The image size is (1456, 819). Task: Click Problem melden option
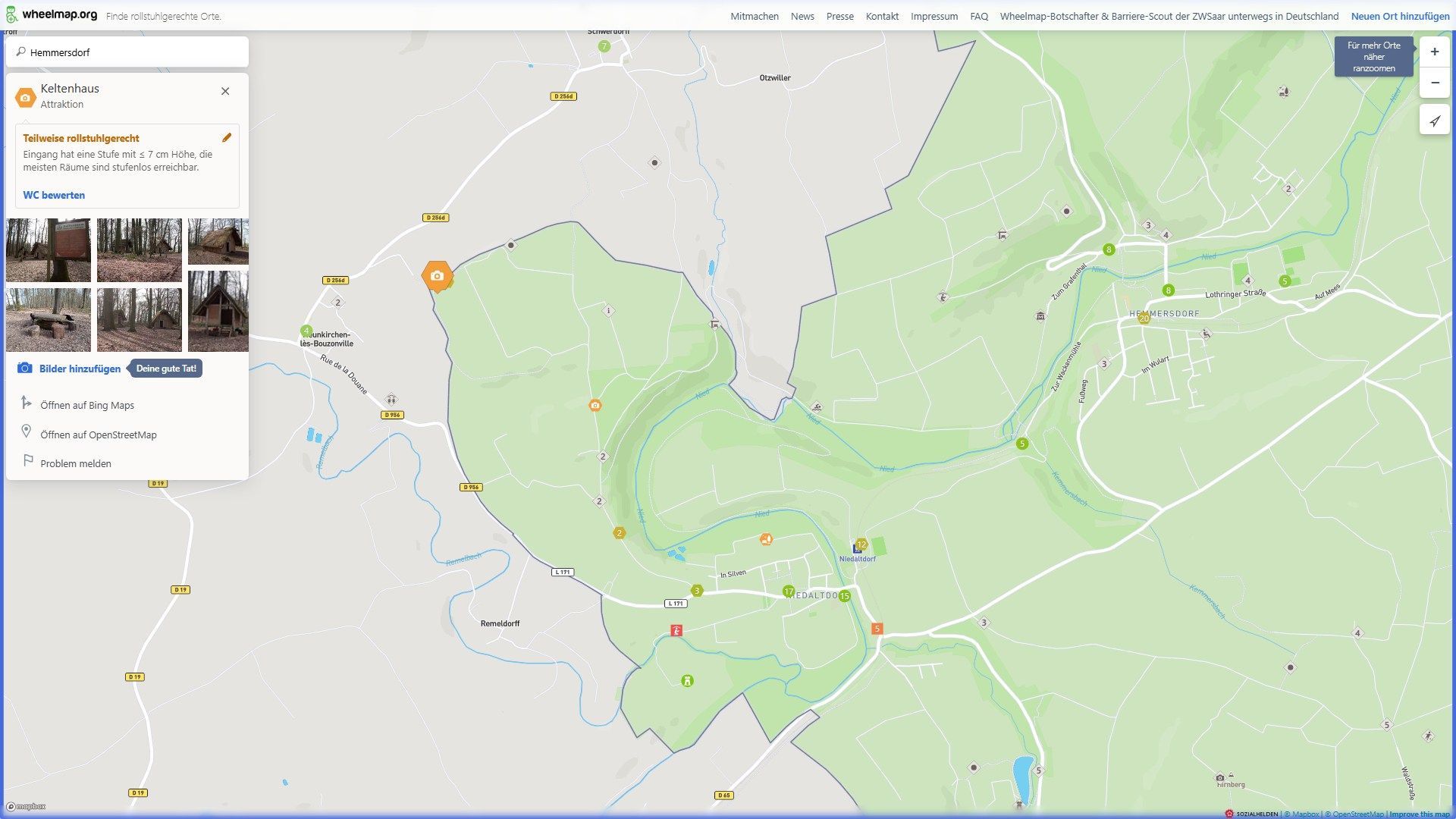[x=76, y=463]
